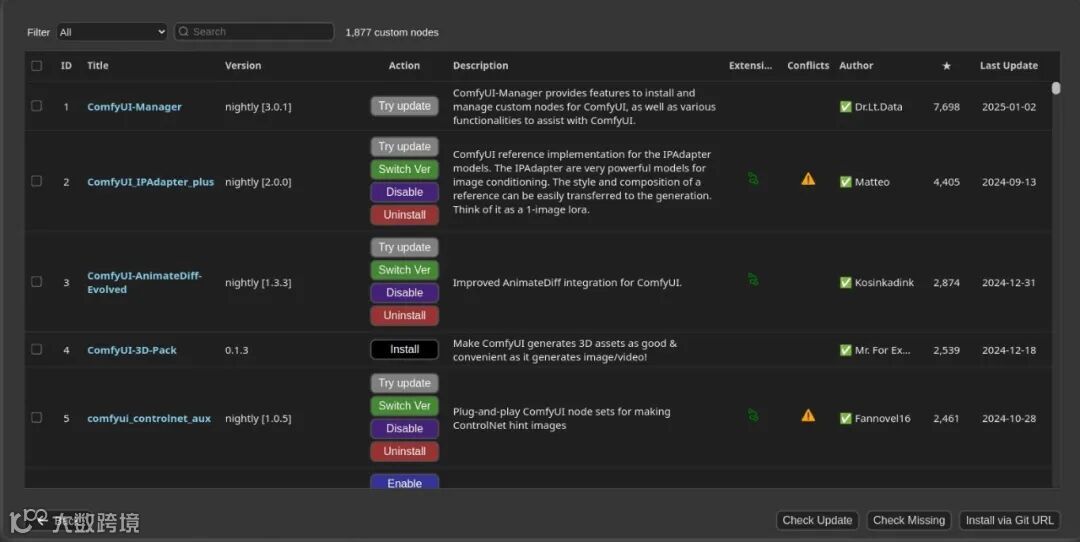This screenshot has width=1080, height=542.
Task: Click the date 2024-12-18
Action: click(x=1009, y=350)
